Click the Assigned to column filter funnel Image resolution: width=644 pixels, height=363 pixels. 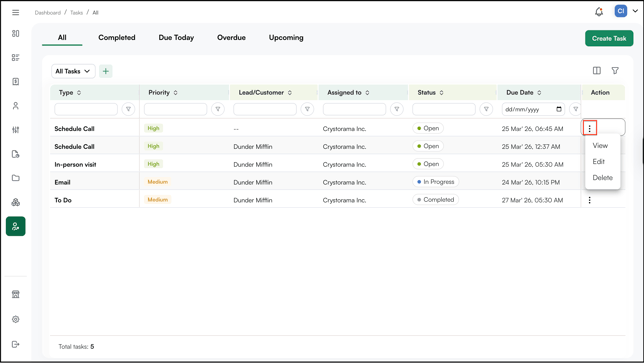(x=397, y=109)
